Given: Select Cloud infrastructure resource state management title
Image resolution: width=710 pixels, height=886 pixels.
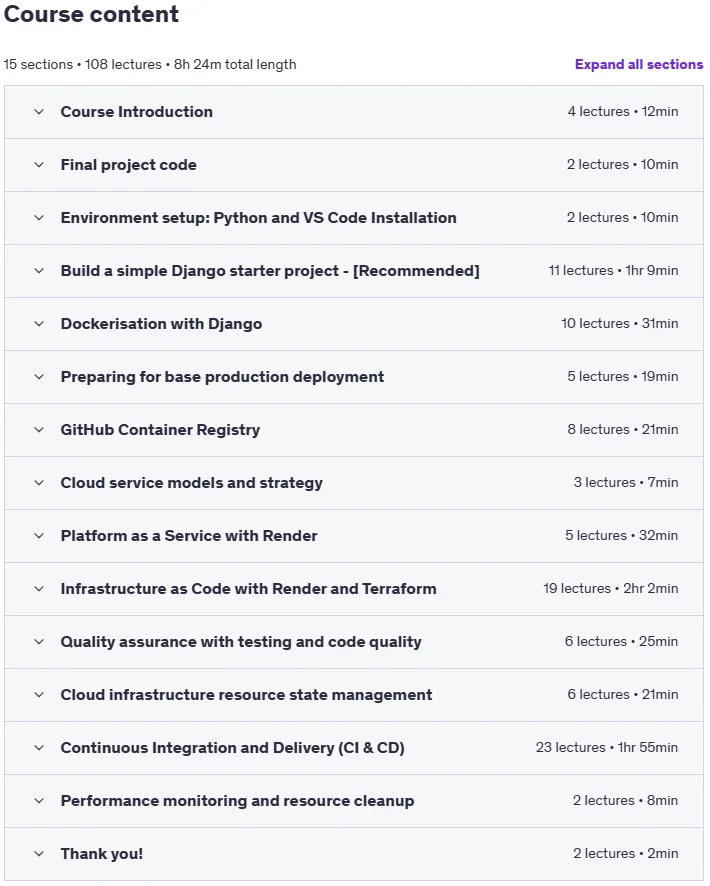Looking at the screenshot, I should [246, 695].
